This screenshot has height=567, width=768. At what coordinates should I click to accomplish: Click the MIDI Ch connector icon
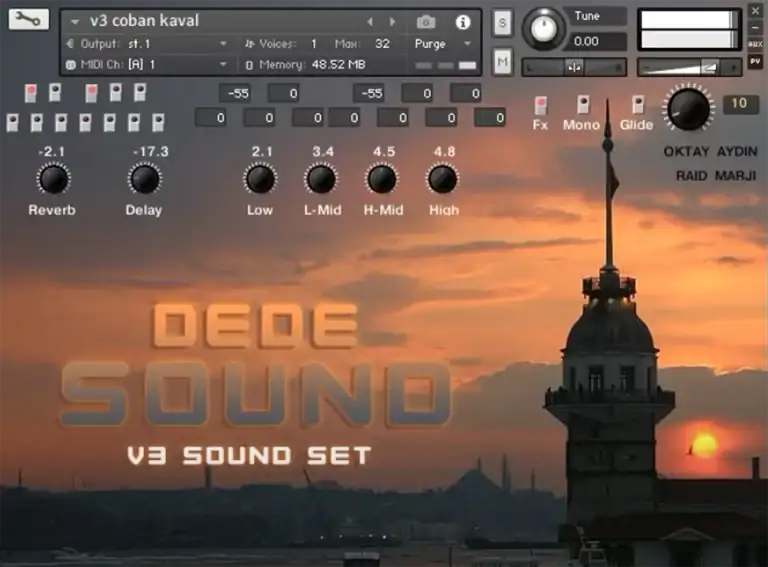coord(71,65)
